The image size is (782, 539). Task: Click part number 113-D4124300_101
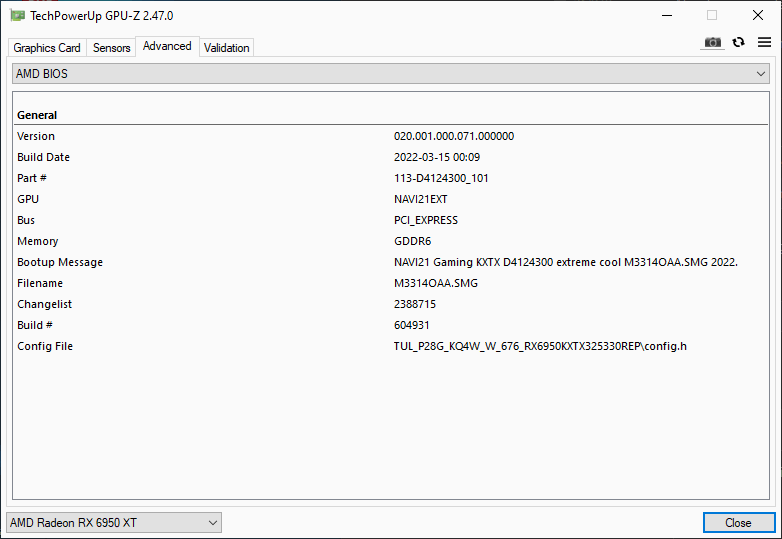[x=441, y=178]
